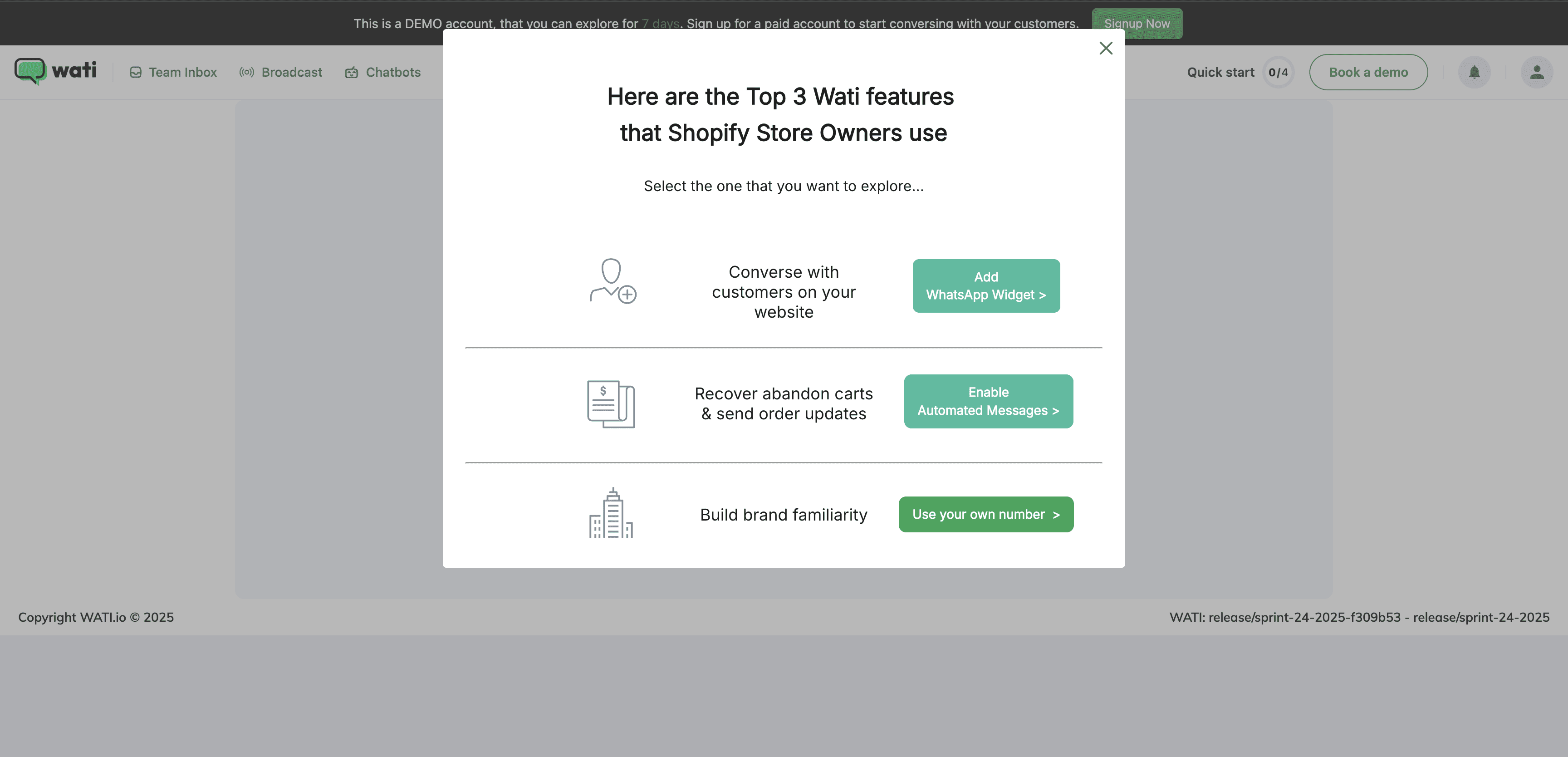Open the Chatbots menu item
This screenshot has width=1568, height=757.
[x=392, y=73]
